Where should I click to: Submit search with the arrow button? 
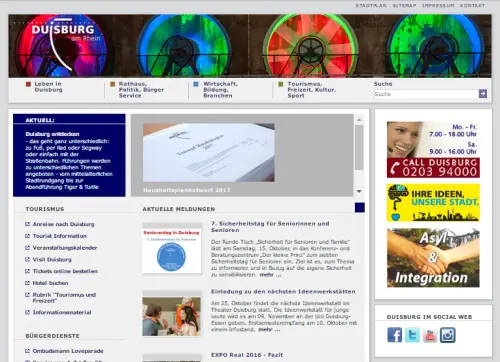tap(483, 94)
